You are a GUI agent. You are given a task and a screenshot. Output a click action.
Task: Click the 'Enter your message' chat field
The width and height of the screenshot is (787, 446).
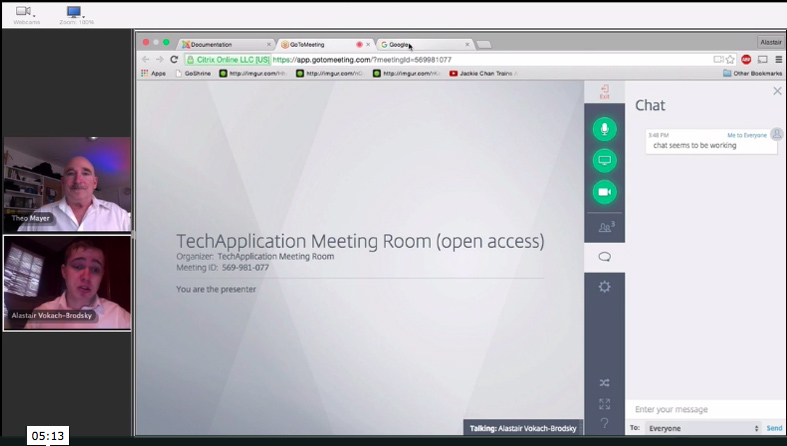tap(700, 409)
